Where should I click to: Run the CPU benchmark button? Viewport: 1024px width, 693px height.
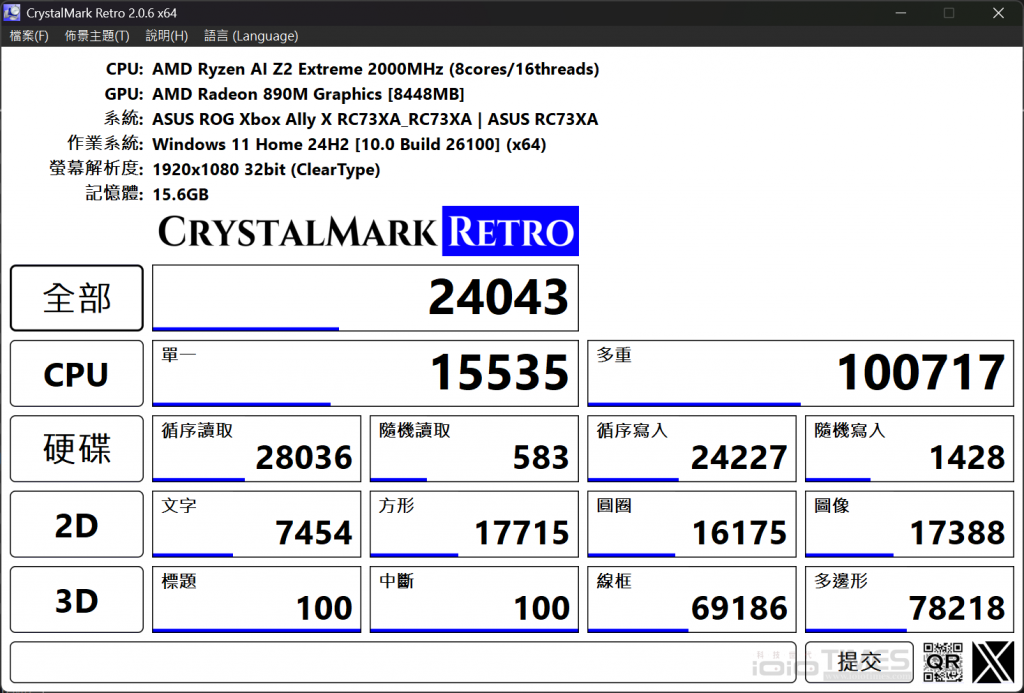click(x=76, y=374)
